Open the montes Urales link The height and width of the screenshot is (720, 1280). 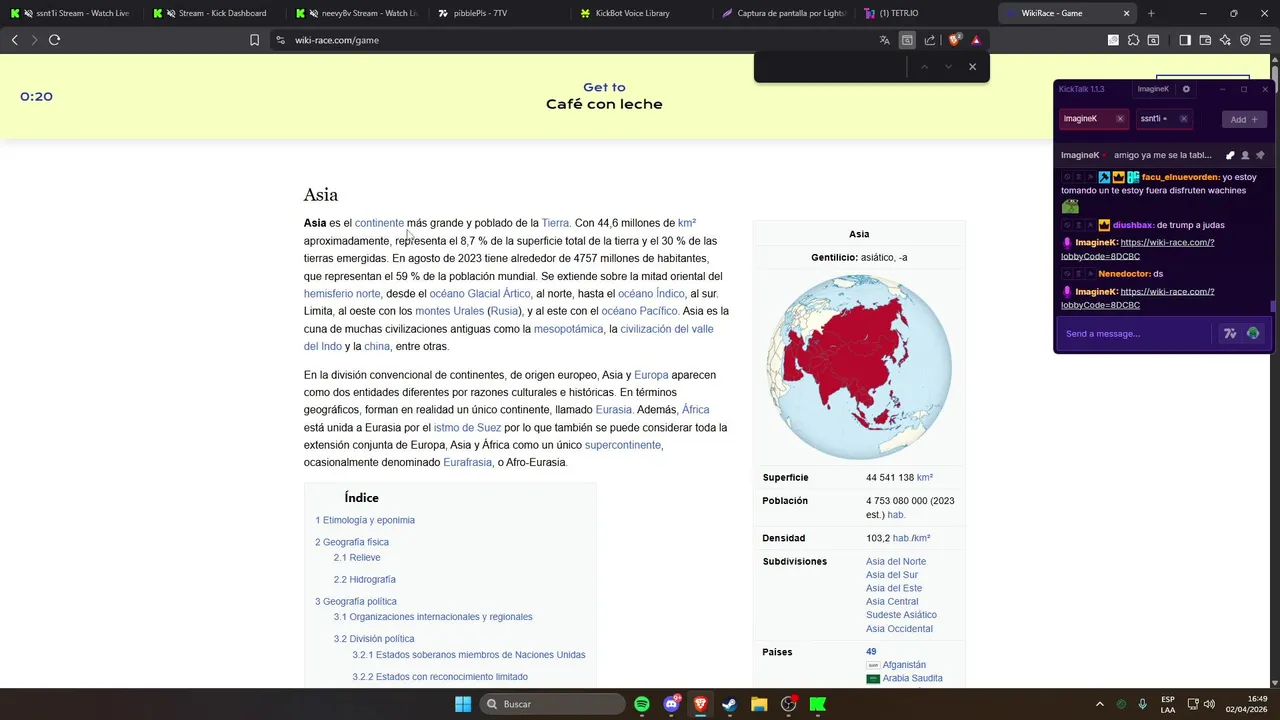(449, 311)
